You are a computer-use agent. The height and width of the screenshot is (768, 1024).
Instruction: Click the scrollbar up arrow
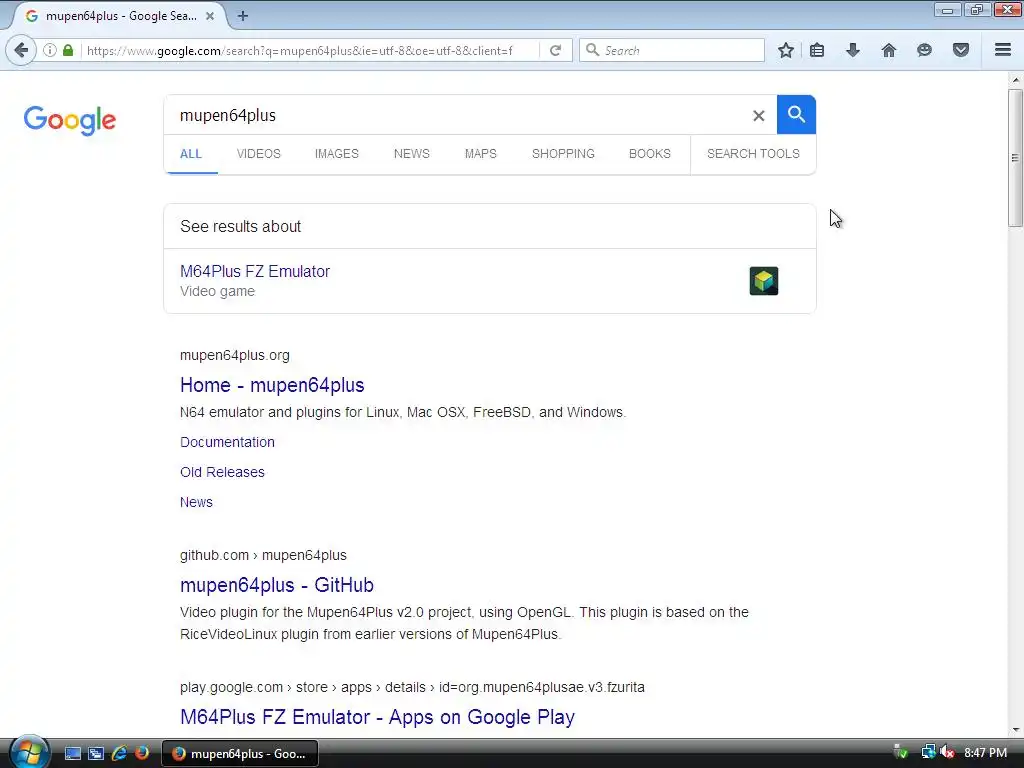pyautogui.click(x=1015, y=80)
